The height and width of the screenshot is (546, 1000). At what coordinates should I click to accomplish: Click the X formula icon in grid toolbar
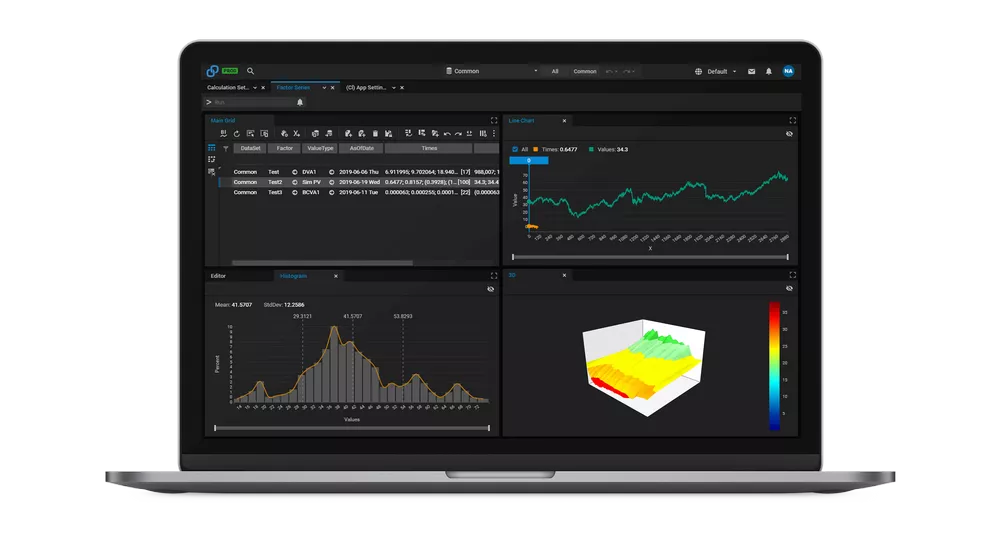pyautogui.click(x=297, y=134)
